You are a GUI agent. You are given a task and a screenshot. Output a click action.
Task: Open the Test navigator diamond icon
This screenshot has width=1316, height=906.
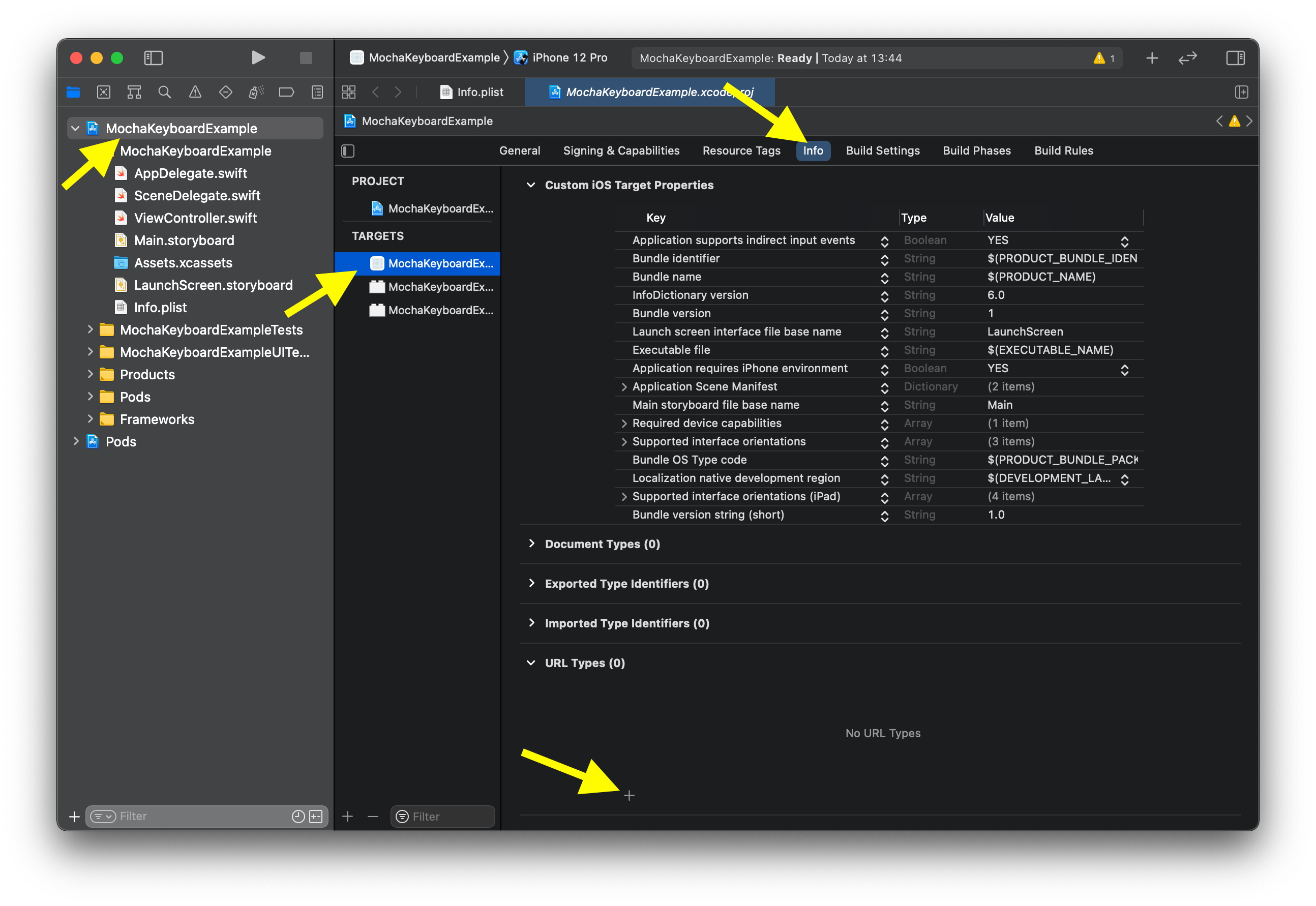(226, 92)
